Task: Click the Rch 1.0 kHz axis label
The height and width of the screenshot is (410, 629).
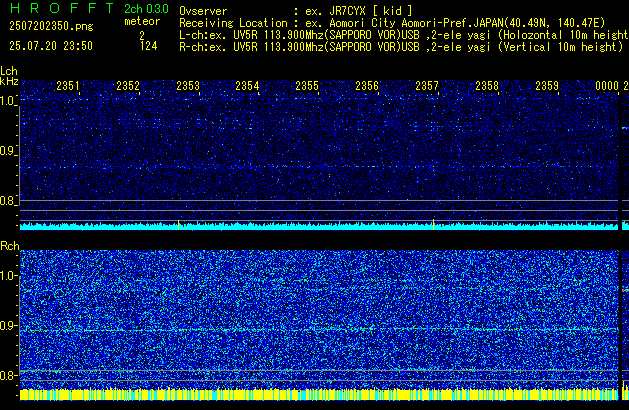Action: pyautogui.click(x=8, y=276)
